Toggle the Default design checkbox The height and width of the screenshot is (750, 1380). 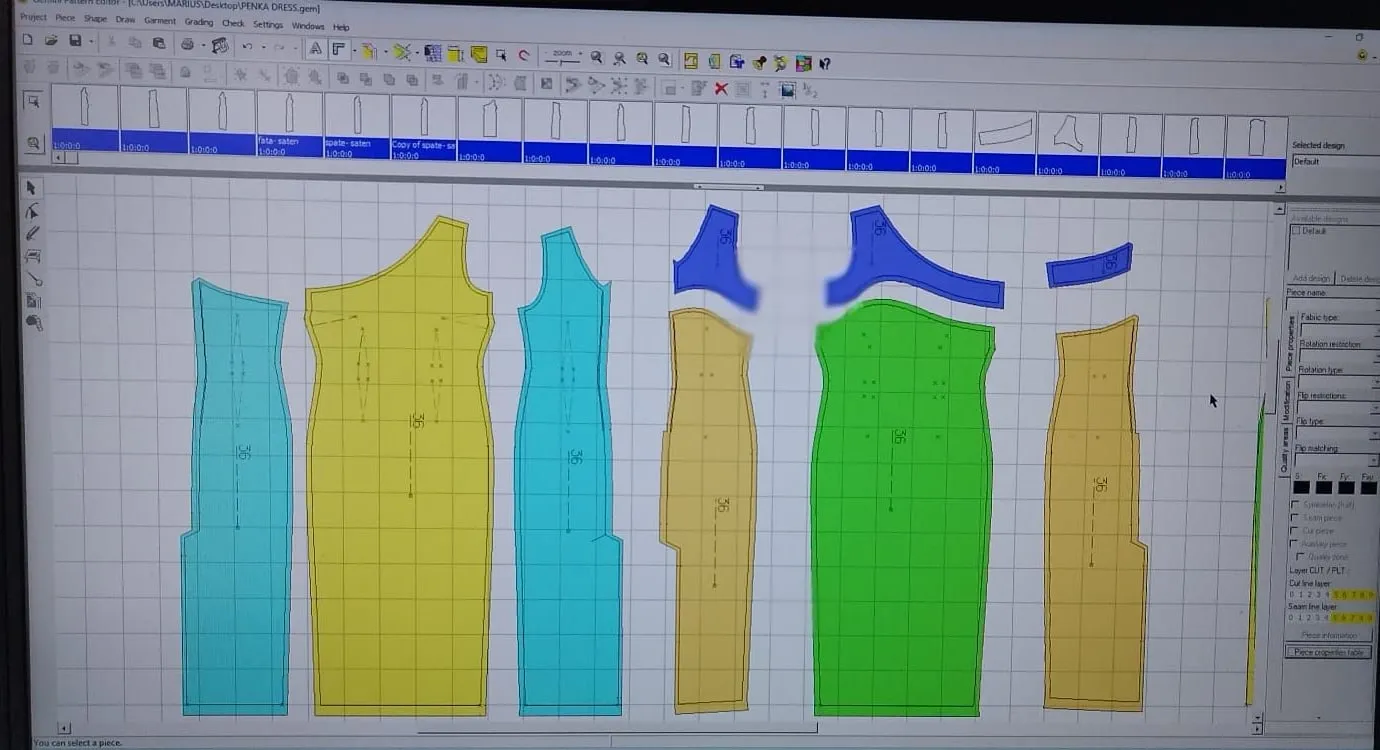[x=1297, y=231]
